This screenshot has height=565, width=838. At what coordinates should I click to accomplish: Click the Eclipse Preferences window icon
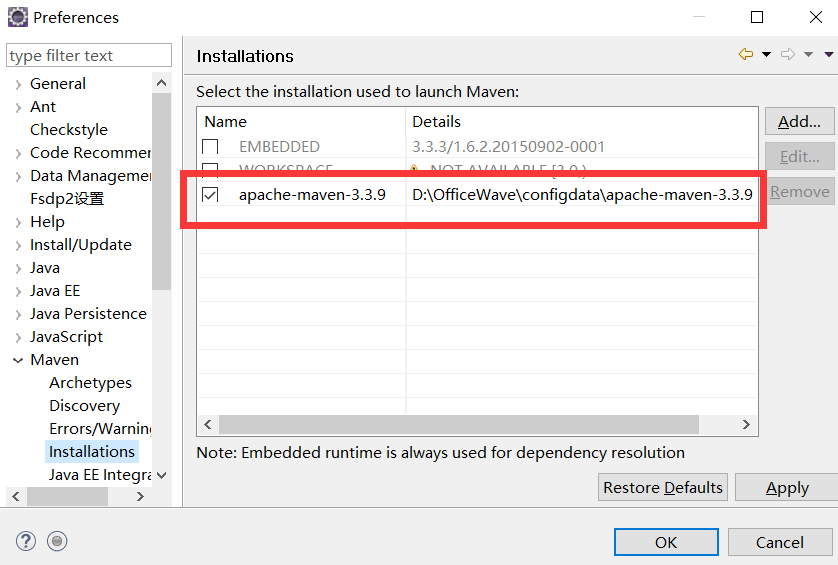tap(17, 17)
